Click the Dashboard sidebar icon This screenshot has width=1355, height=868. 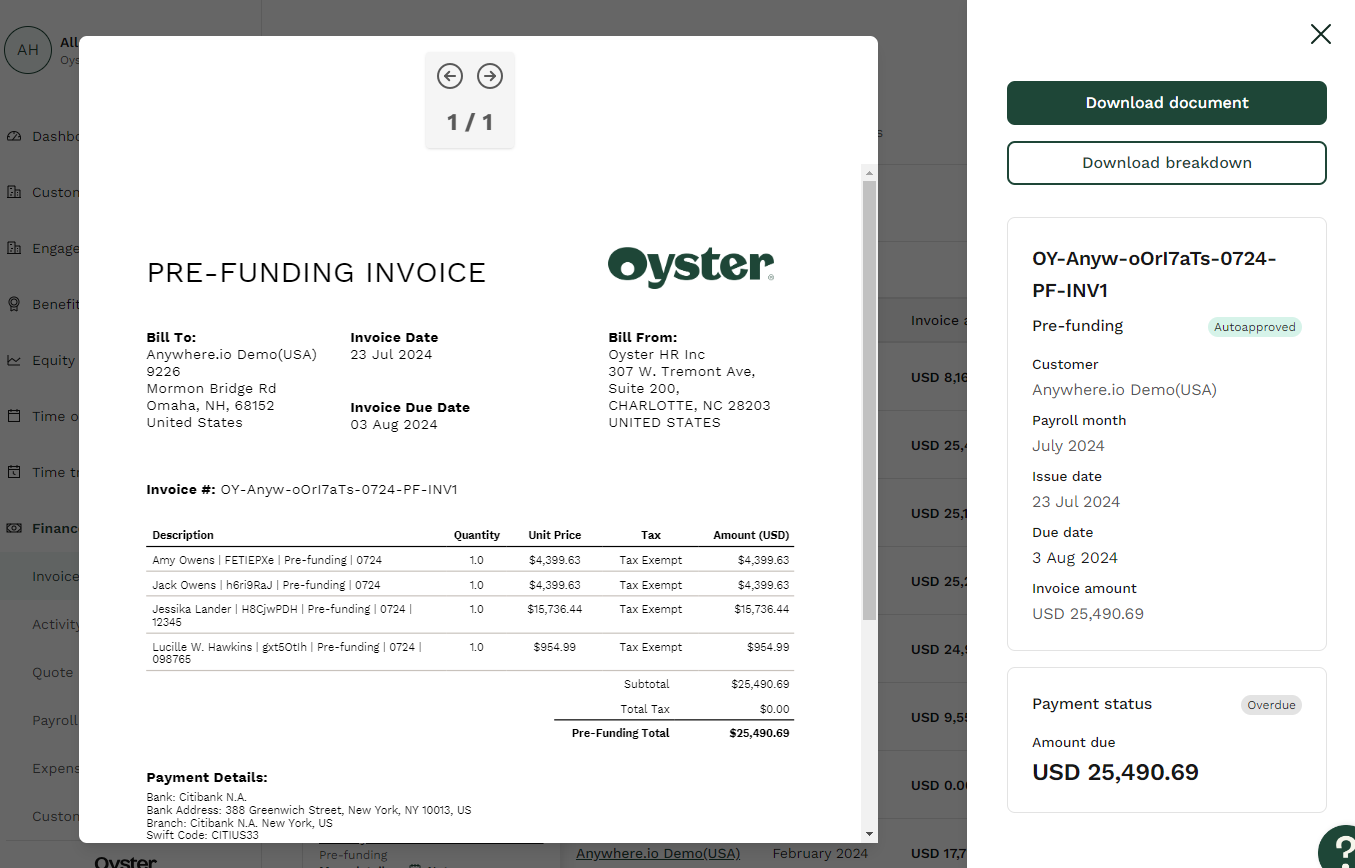14,136
